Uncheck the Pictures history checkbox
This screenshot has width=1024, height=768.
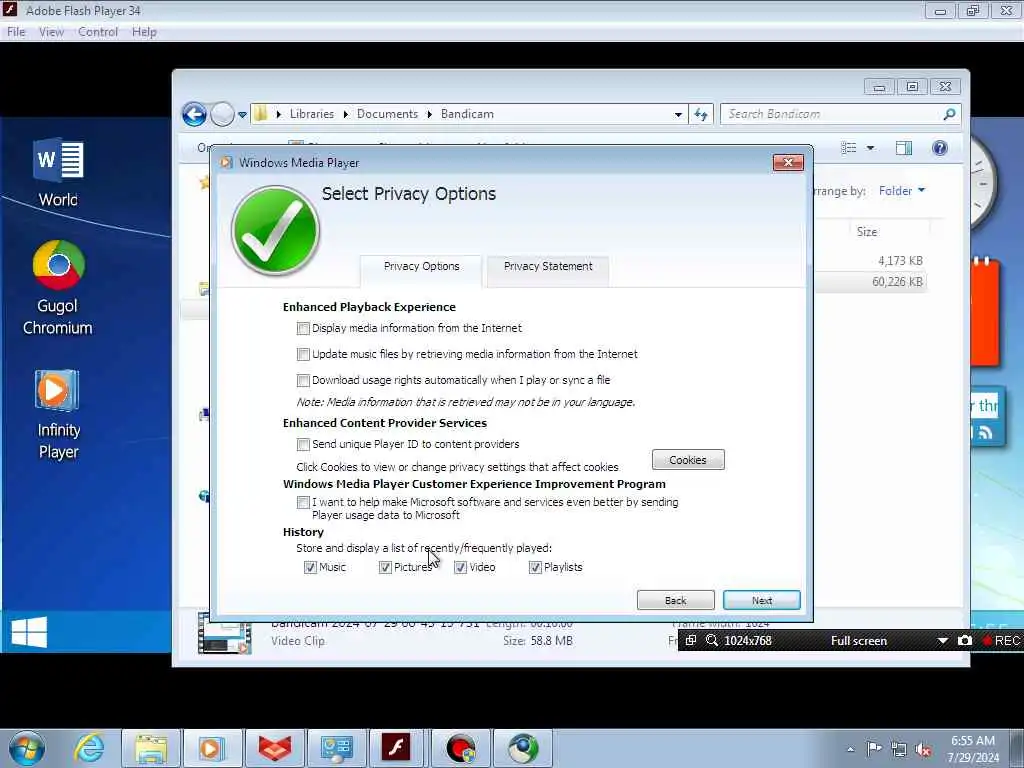pyautogui.click(x=385, y=568)
